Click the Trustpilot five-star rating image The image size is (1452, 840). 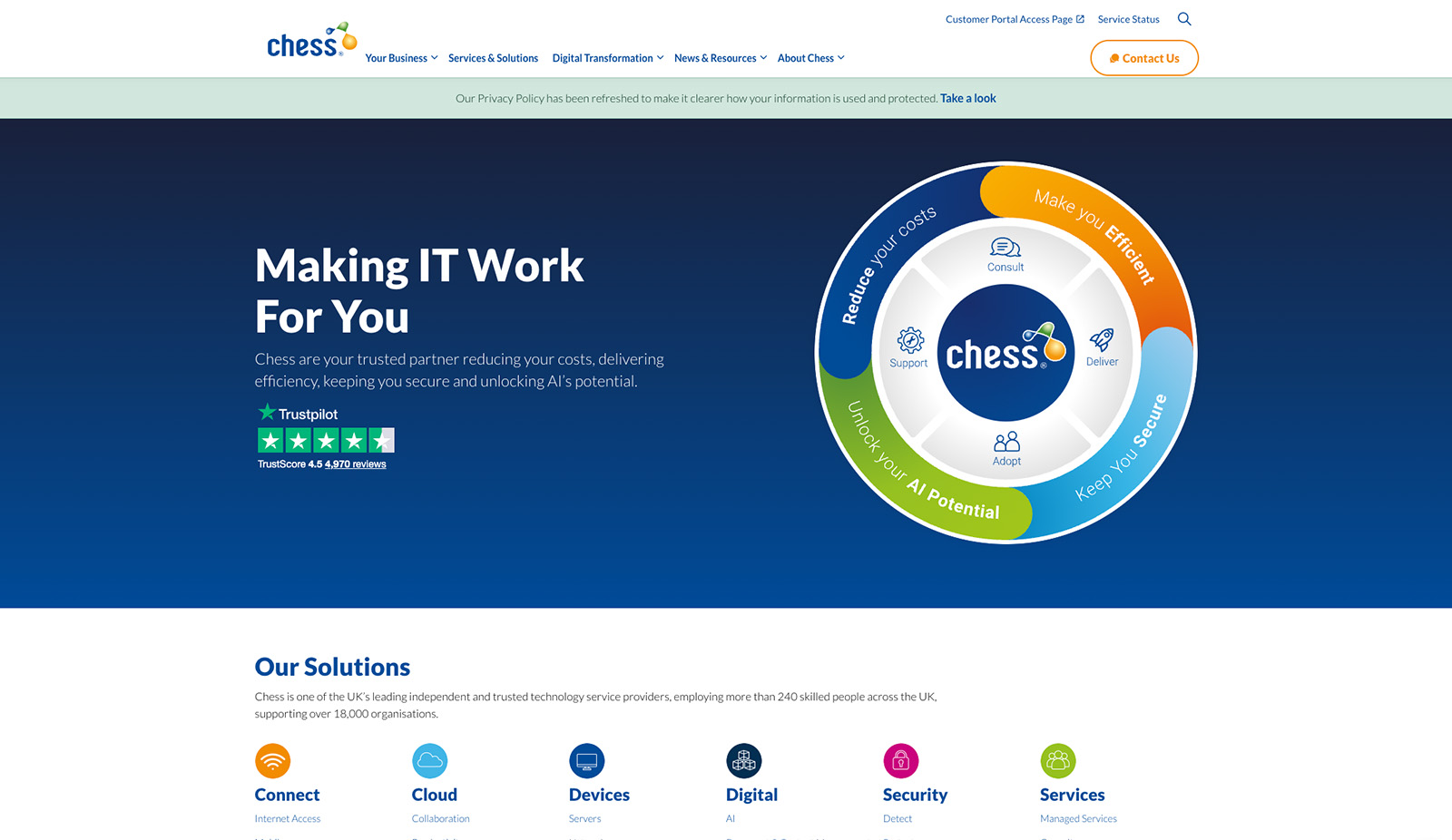[326, 441]
